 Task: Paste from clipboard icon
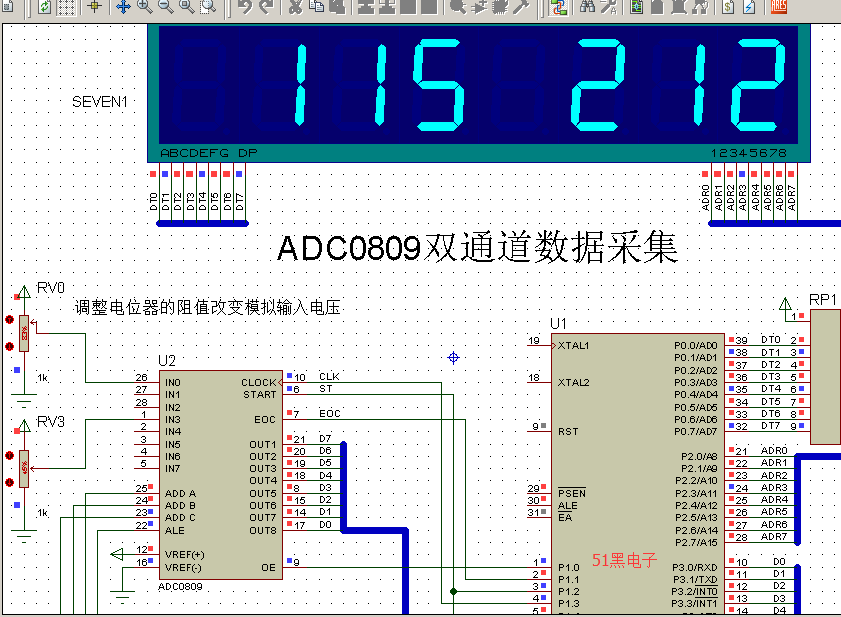click(337, 7)
